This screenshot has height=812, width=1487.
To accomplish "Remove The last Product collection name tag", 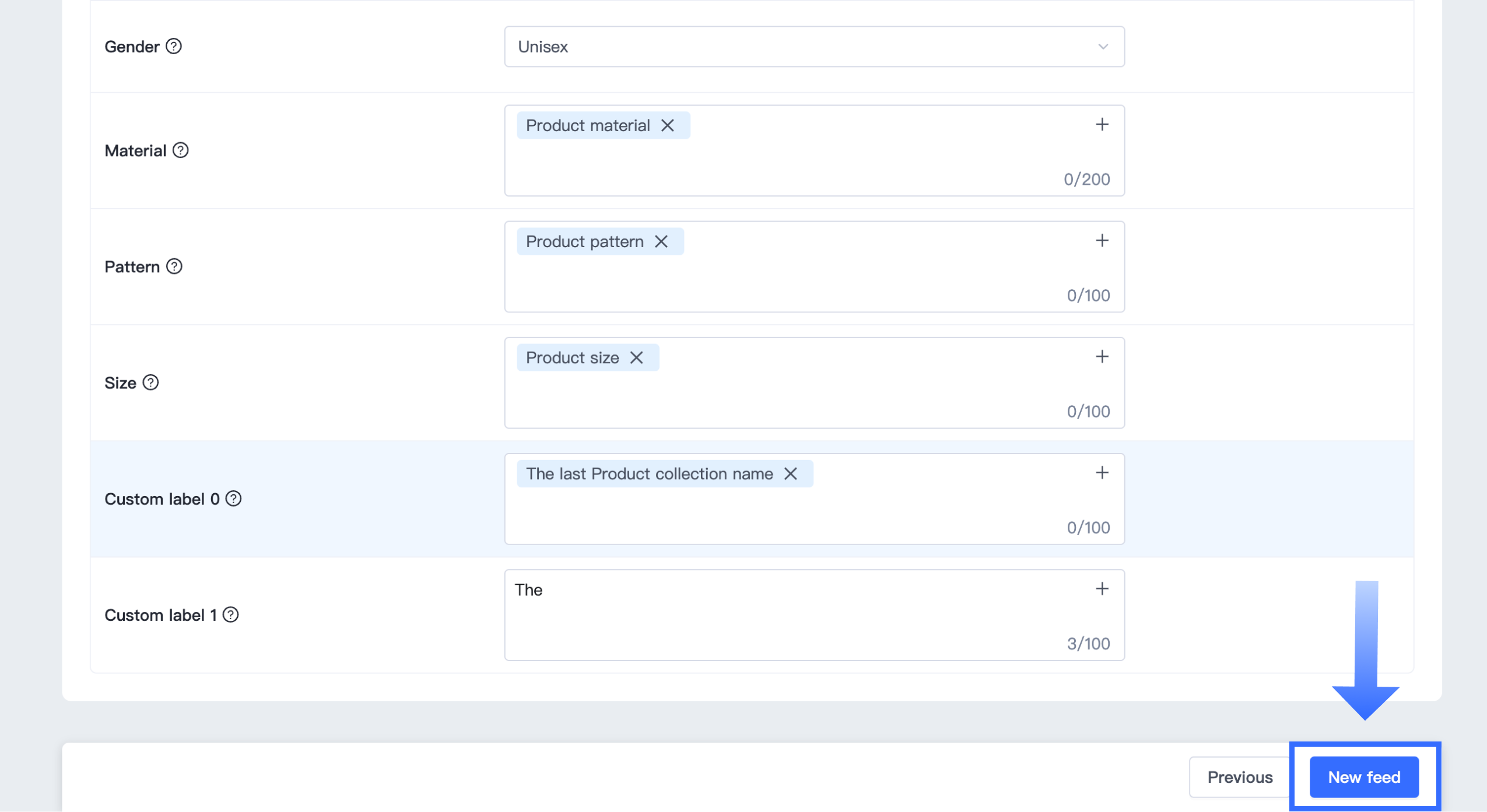I will coord(791,473).
